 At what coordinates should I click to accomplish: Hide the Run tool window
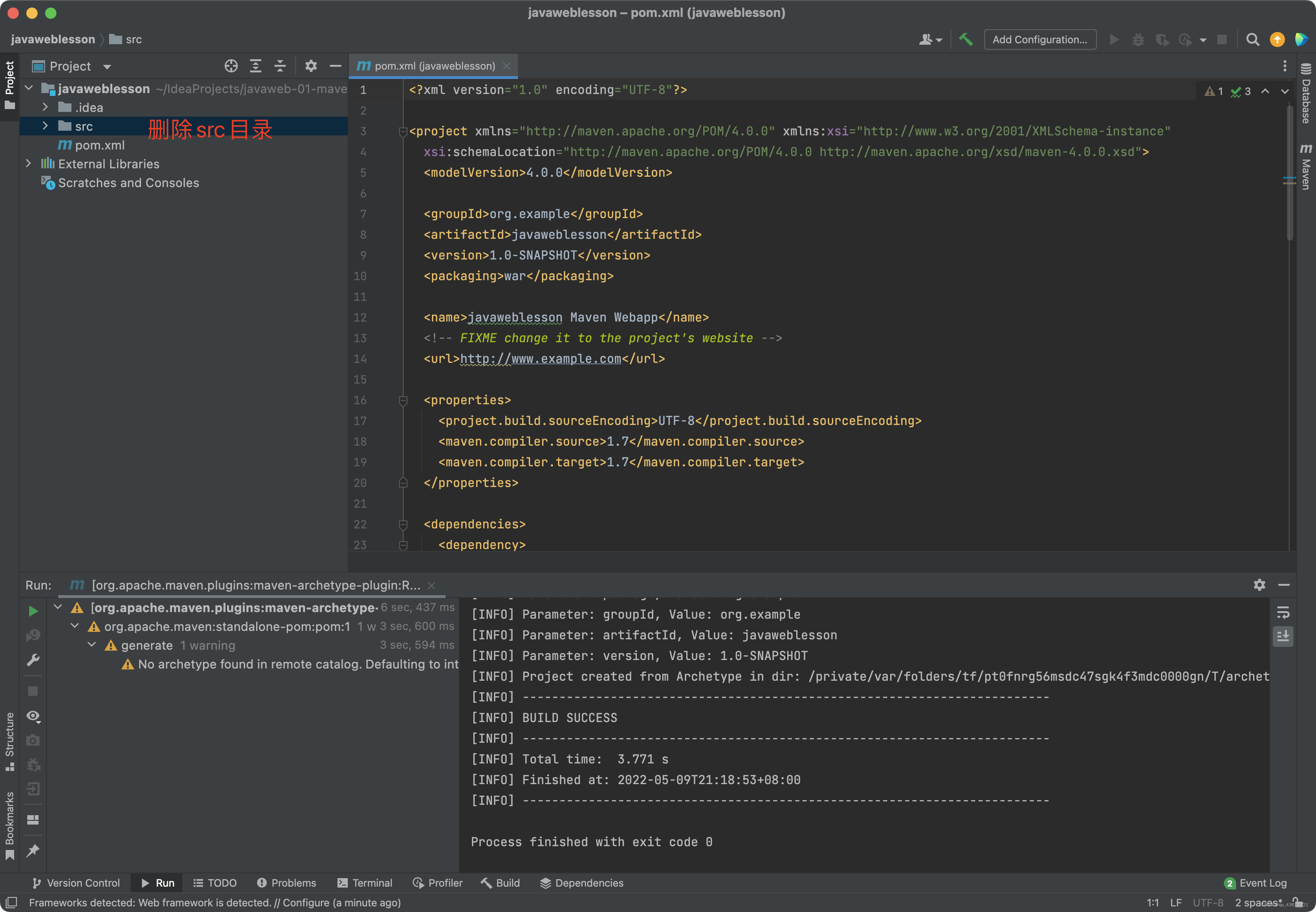point(1284,584)
